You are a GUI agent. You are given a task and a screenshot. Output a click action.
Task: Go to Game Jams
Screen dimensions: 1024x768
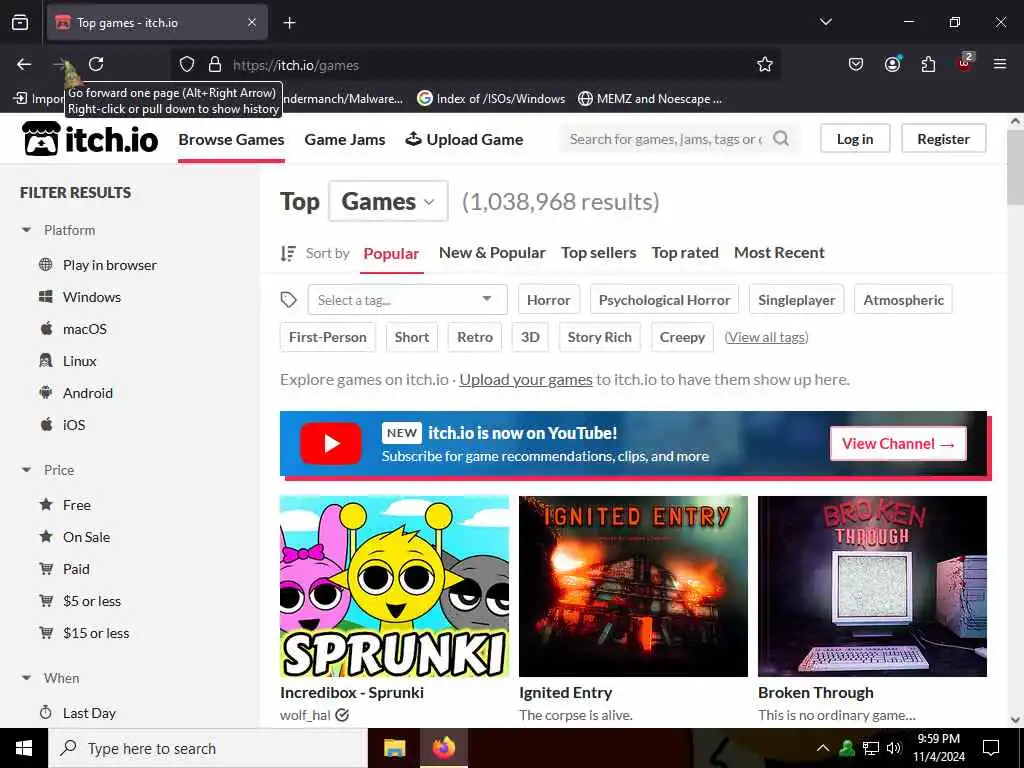click(345, 140)
